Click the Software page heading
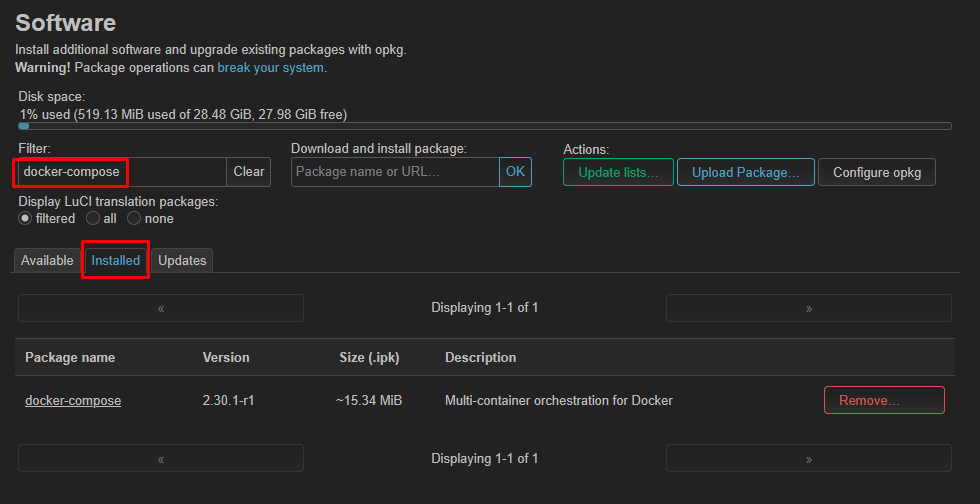This screenshot has width=980, height=504. [66, 23]
